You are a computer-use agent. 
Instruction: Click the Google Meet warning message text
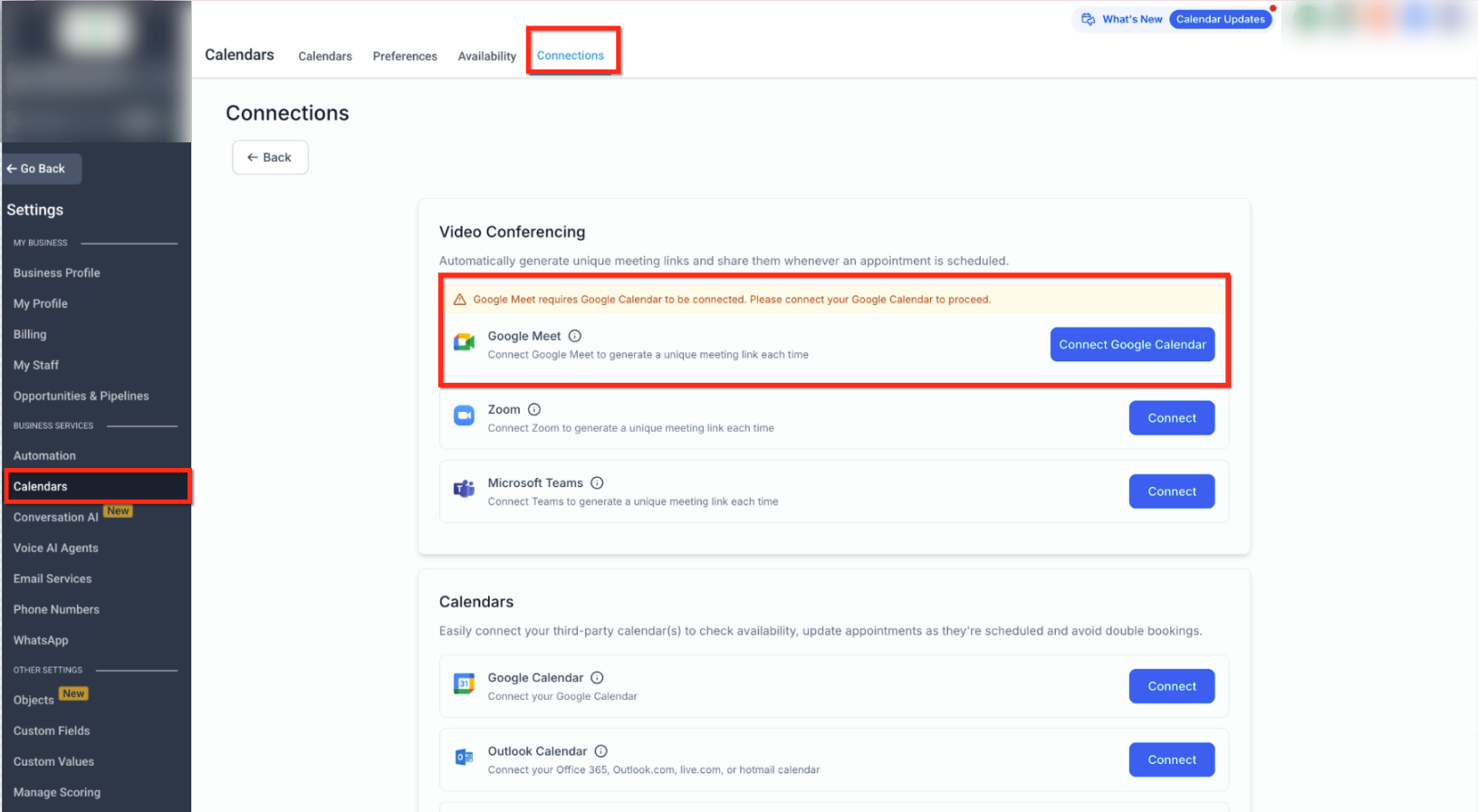coord(732,300)
